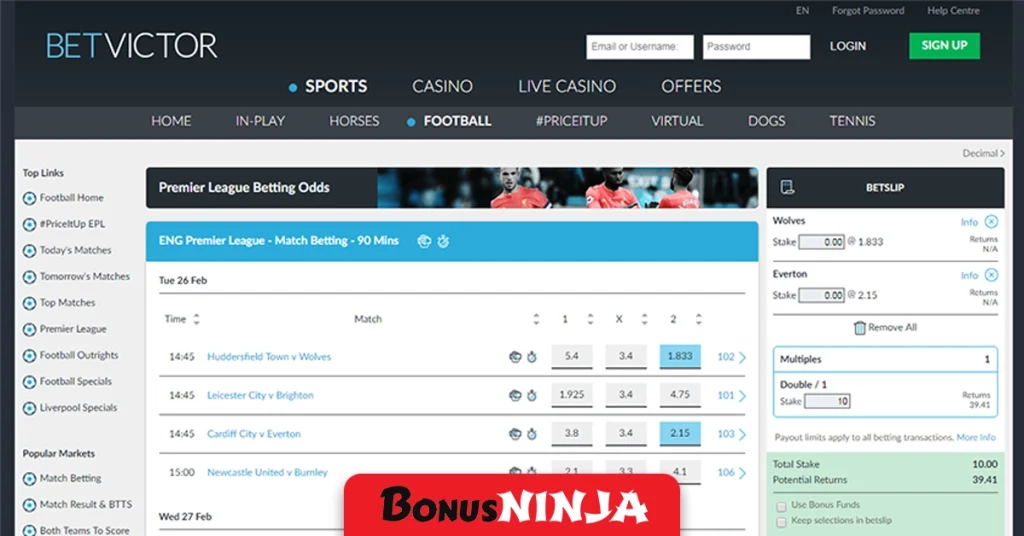Select 3.8 odds for Cardiff City win
Image resolution: width=1024 pixels, height=536 pixels.
(571, 433)
